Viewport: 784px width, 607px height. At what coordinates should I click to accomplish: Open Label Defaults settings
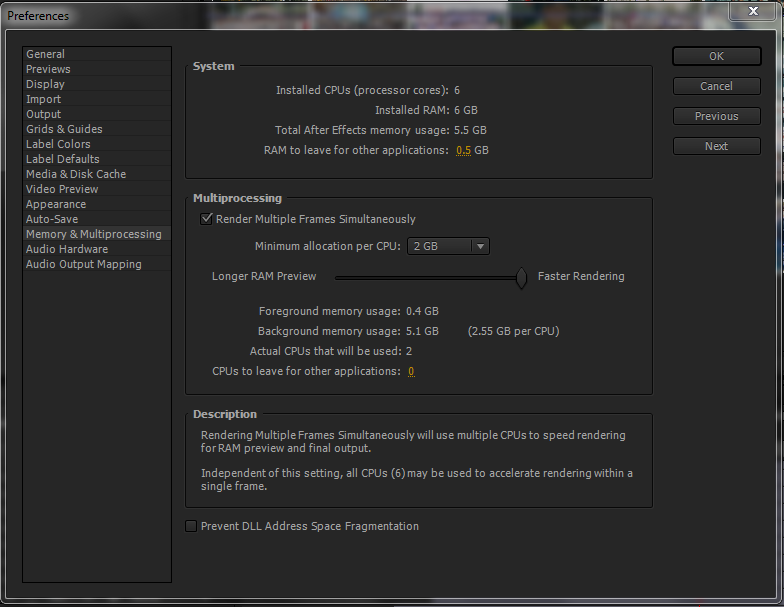tap(97, 159)
